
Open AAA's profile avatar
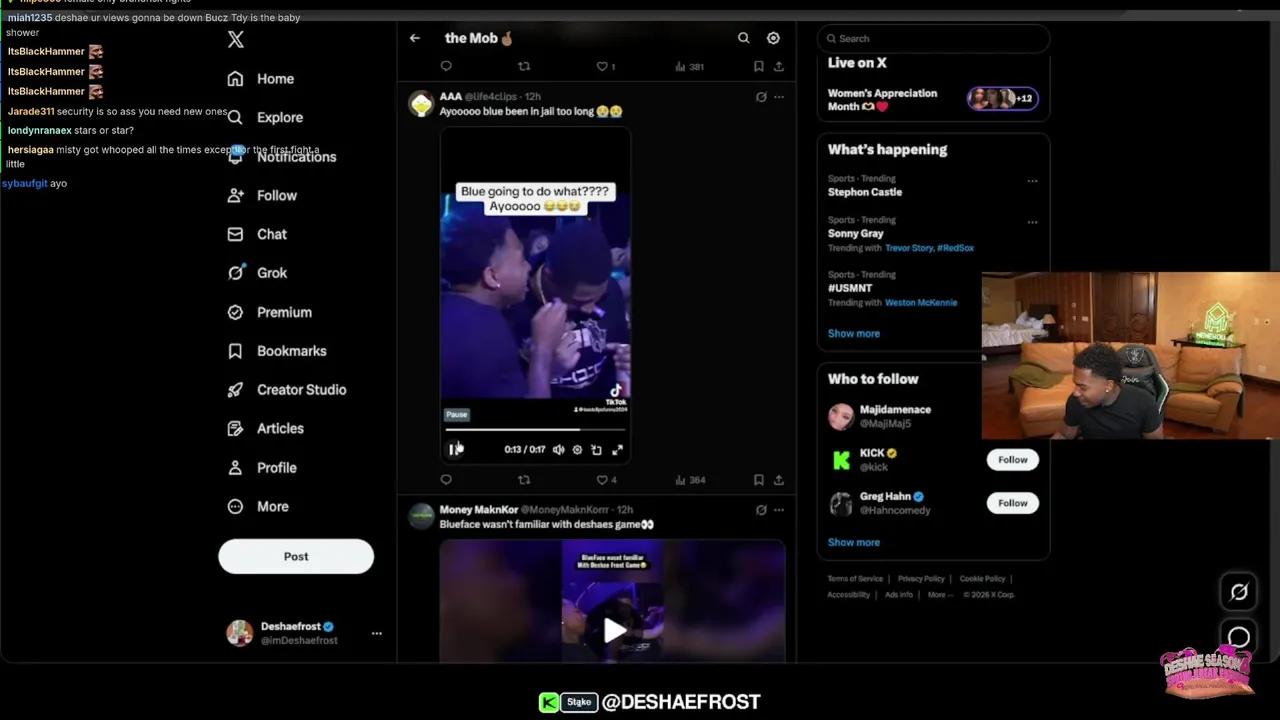[421, 103]
